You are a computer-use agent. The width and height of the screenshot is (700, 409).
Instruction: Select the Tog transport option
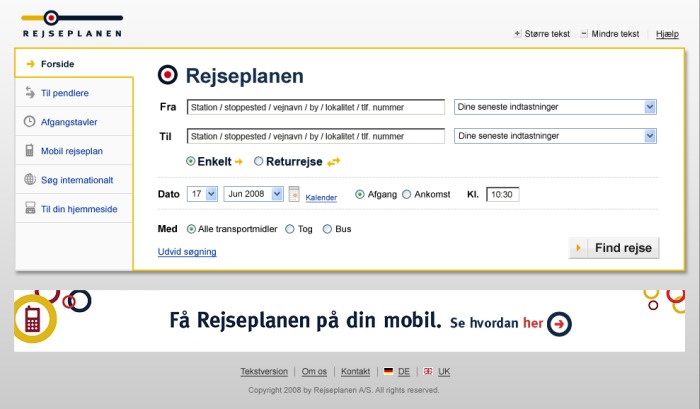(x=290, y=229)
